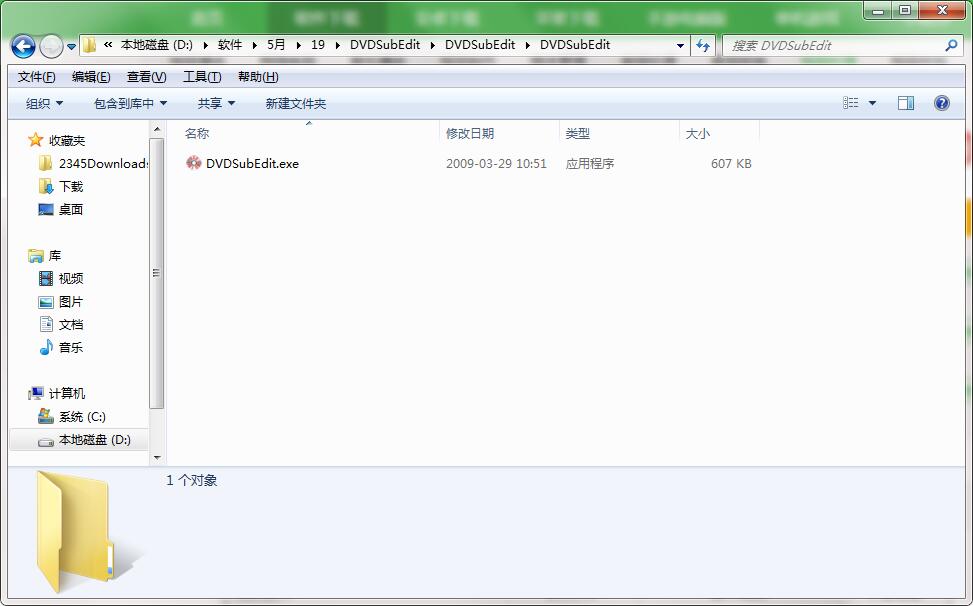The width and height of the screenshot is (973, 606).
Task: Click the date 2009-03-29 10:51
Action: [x=496, y=164]
